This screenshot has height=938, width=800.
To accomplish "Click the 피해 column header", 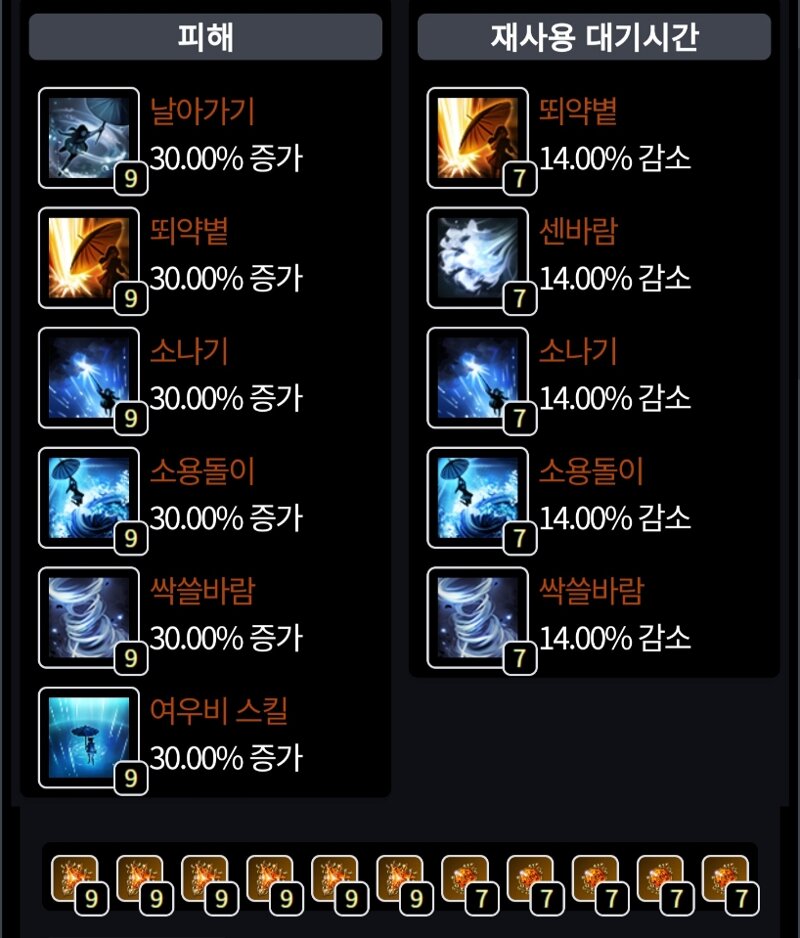I will (205, 37).
